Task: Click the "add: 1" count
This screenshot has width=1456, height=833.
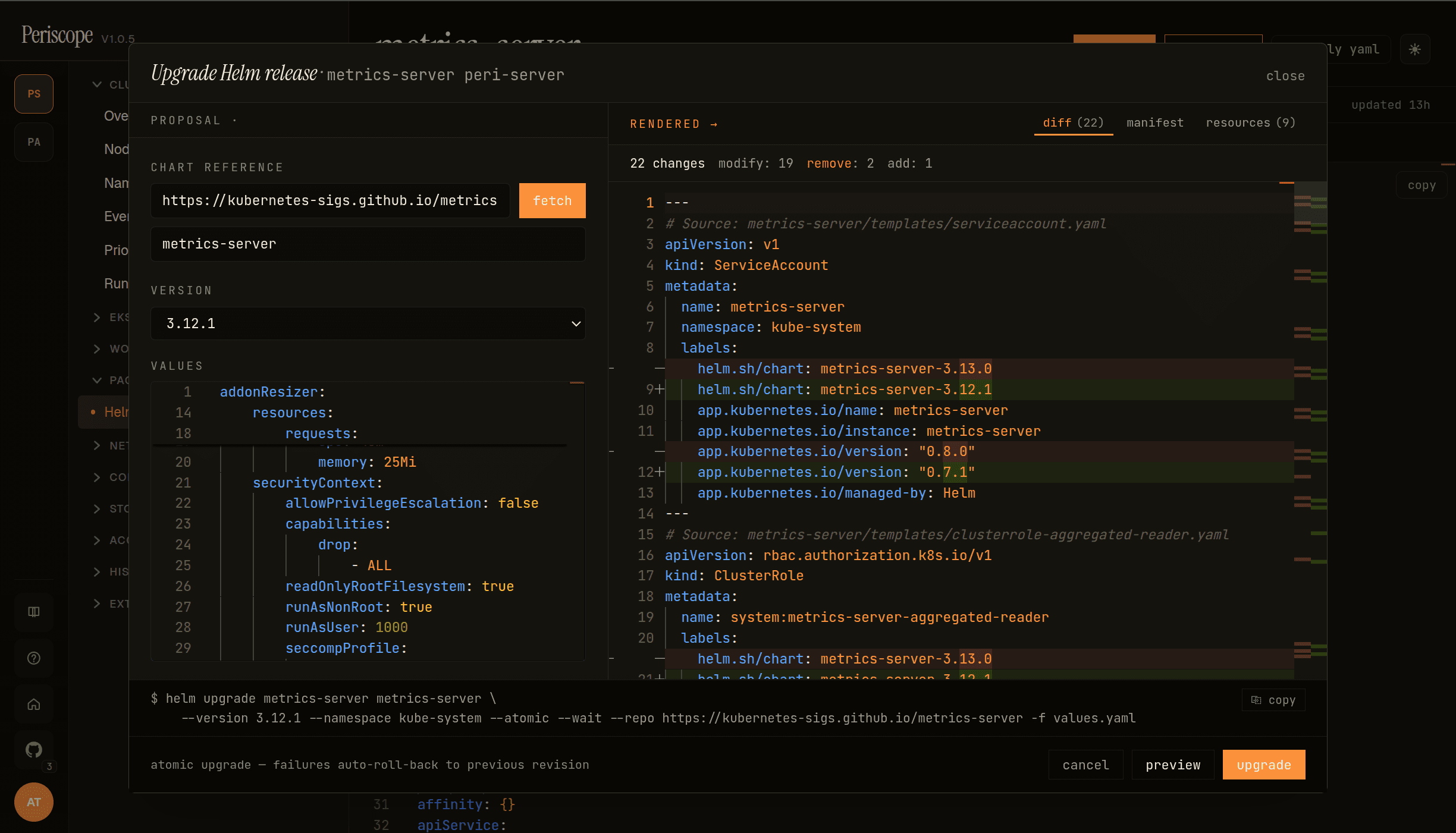Action: click(909, 164)
